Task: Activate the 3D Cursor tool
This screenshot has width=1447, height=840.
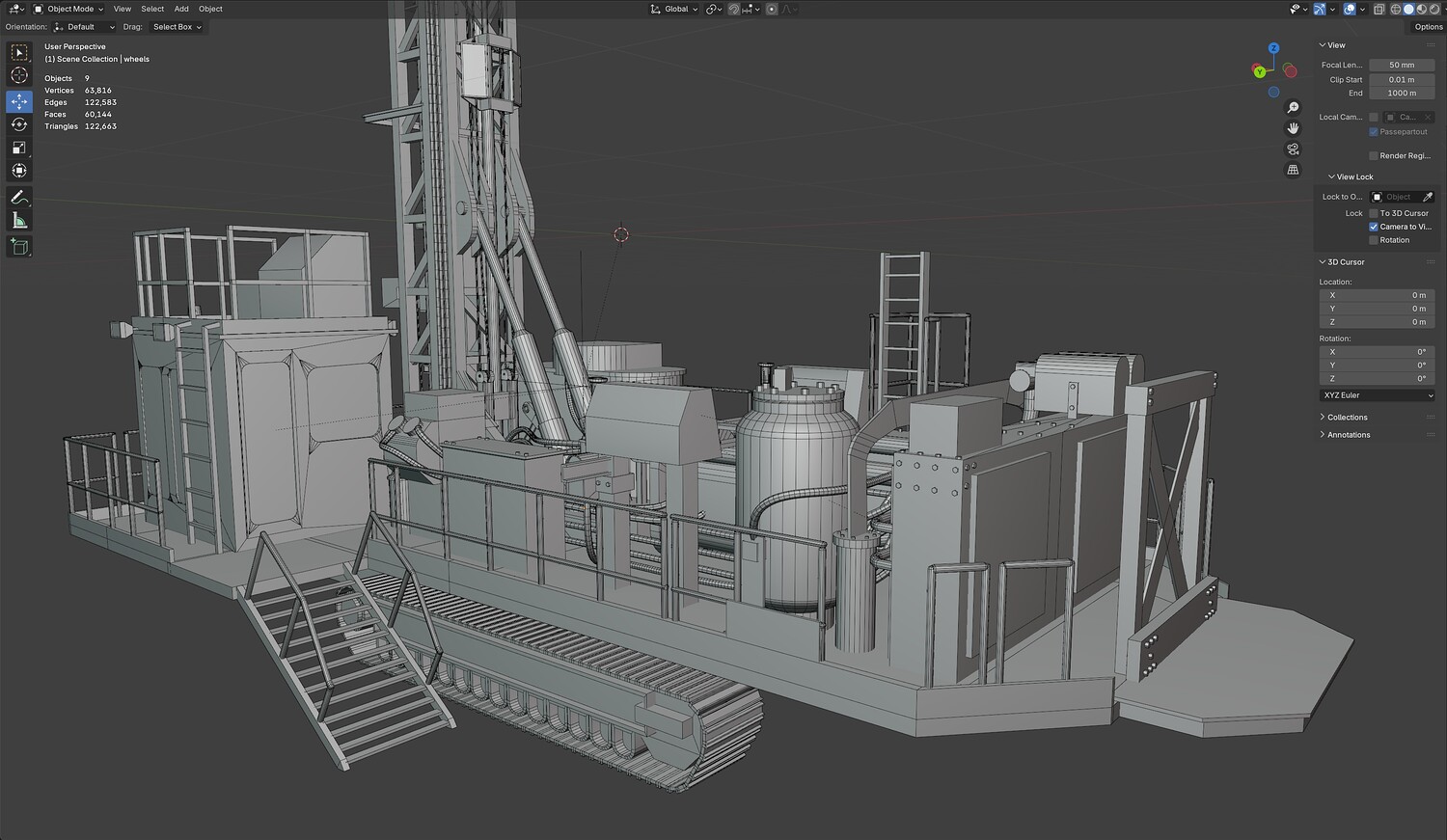Action: coord(19,76)
